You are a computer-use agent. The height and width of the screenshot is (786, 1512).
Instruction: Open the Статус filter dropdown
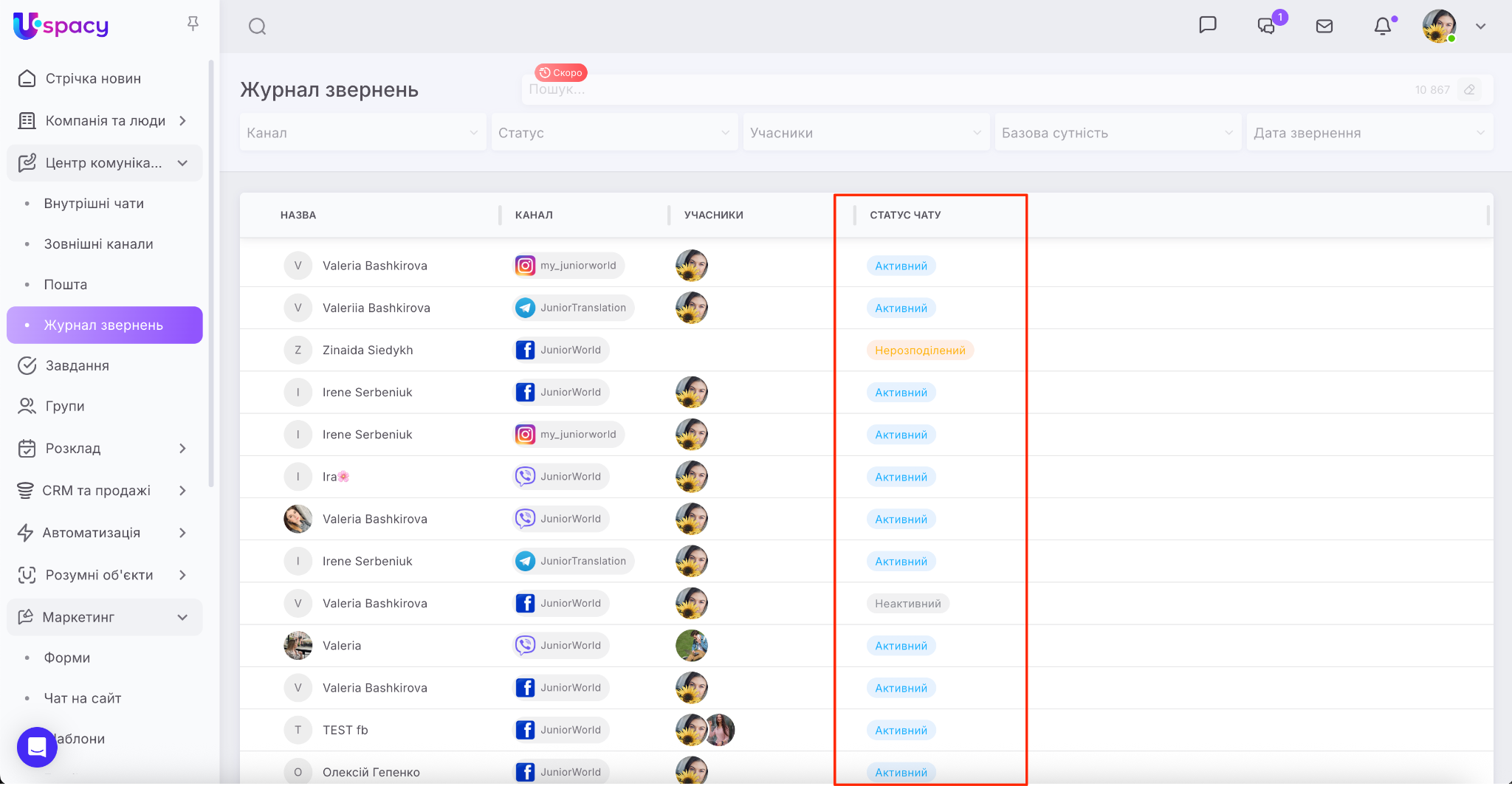(614, 133)
